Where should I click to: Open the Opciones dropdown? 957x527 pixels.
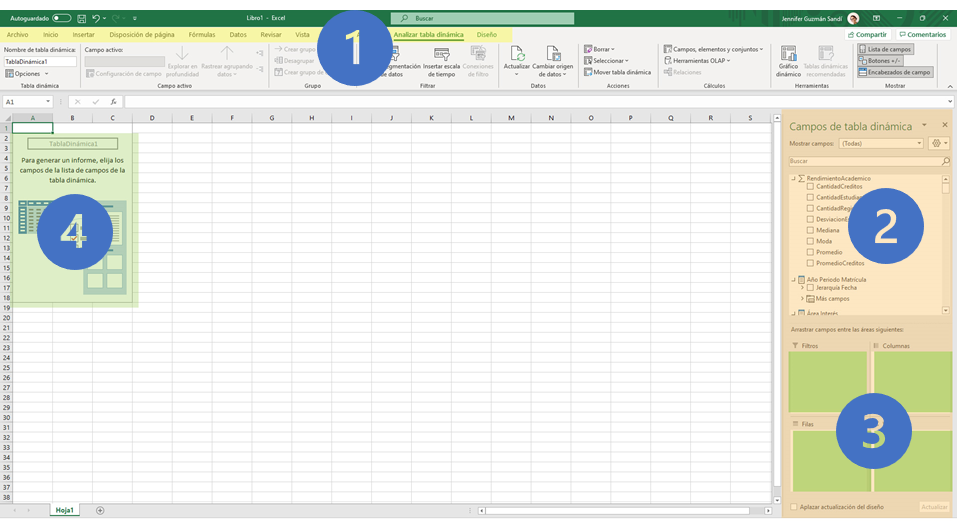(27, 73)
